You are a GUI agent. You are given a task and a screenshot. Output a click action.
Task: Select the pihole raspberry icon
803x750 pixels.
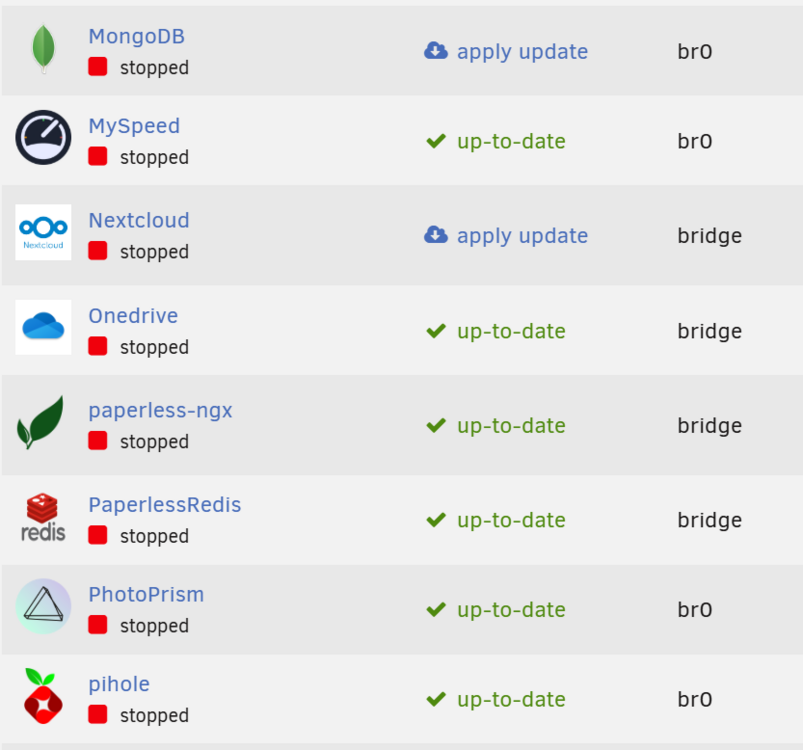[x=43, y=696]
